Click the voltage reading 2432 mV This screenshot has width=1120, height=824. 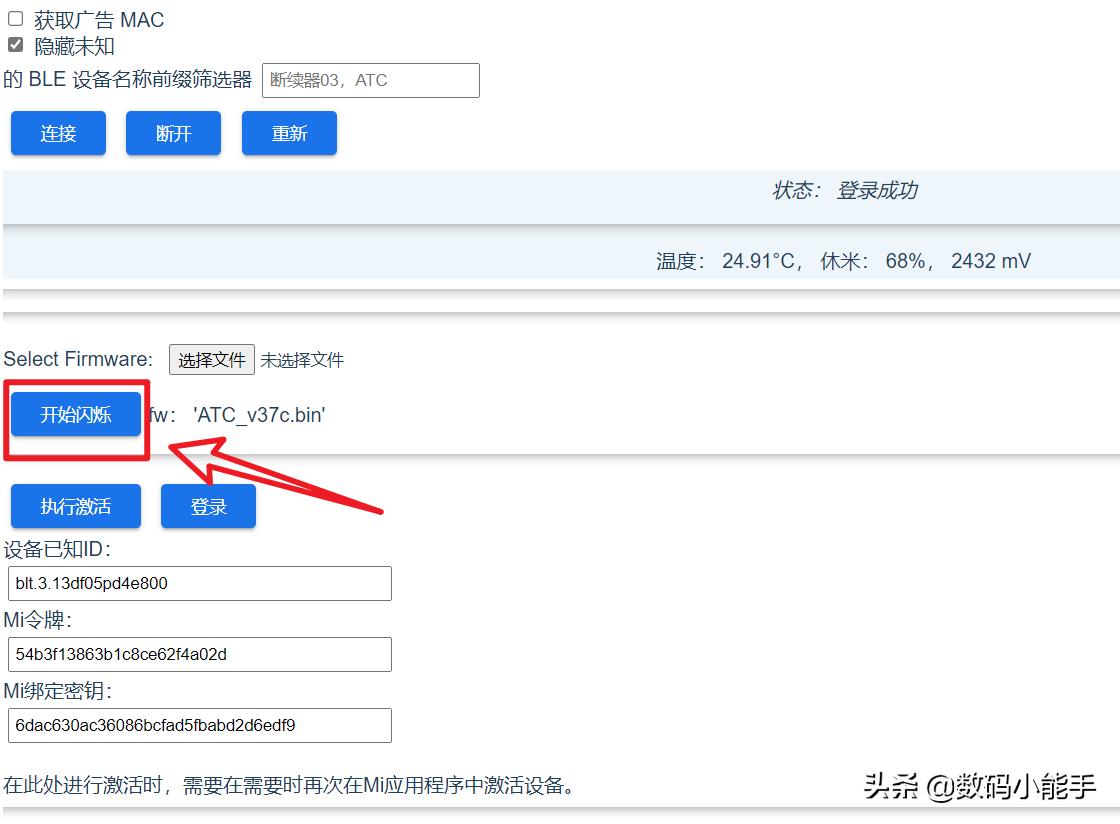990,260
